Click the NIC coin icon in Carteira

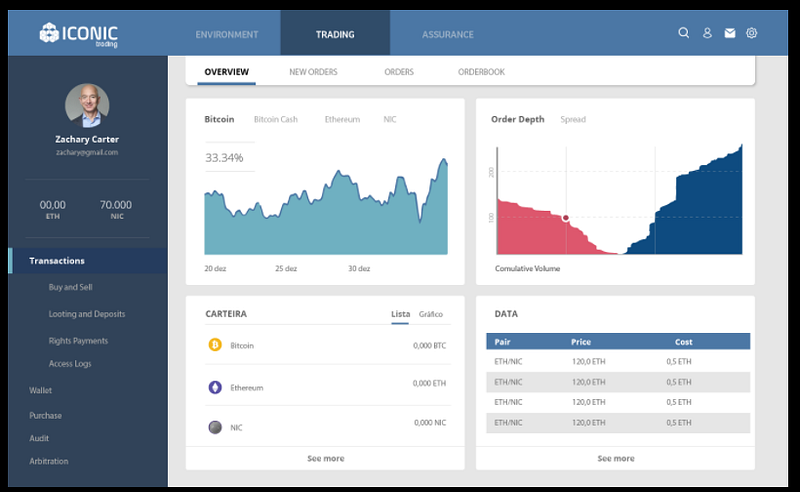(215, 427)
